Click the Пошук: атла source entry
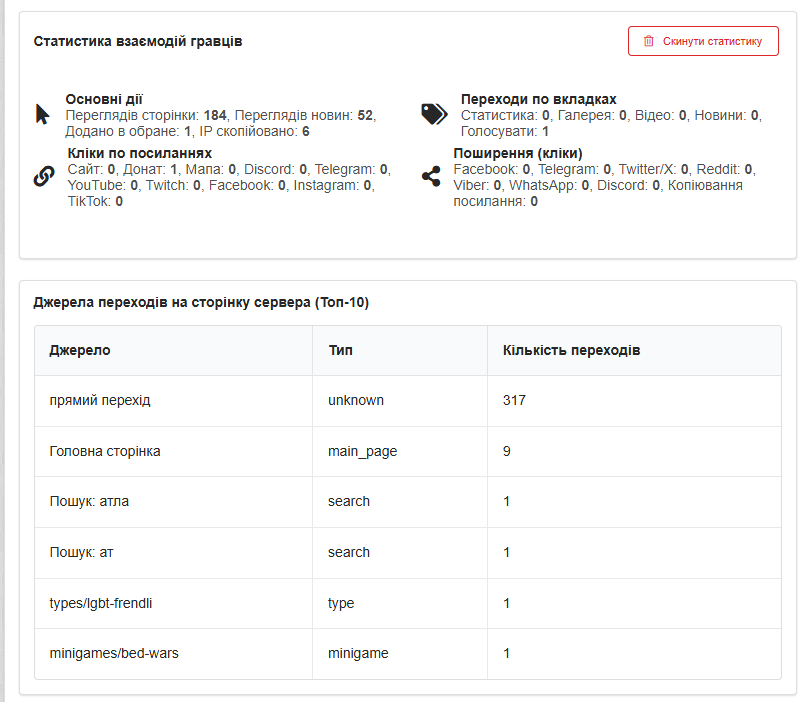Screen dimensions: 811x702 pyautogui.click(x=89, y=501)
